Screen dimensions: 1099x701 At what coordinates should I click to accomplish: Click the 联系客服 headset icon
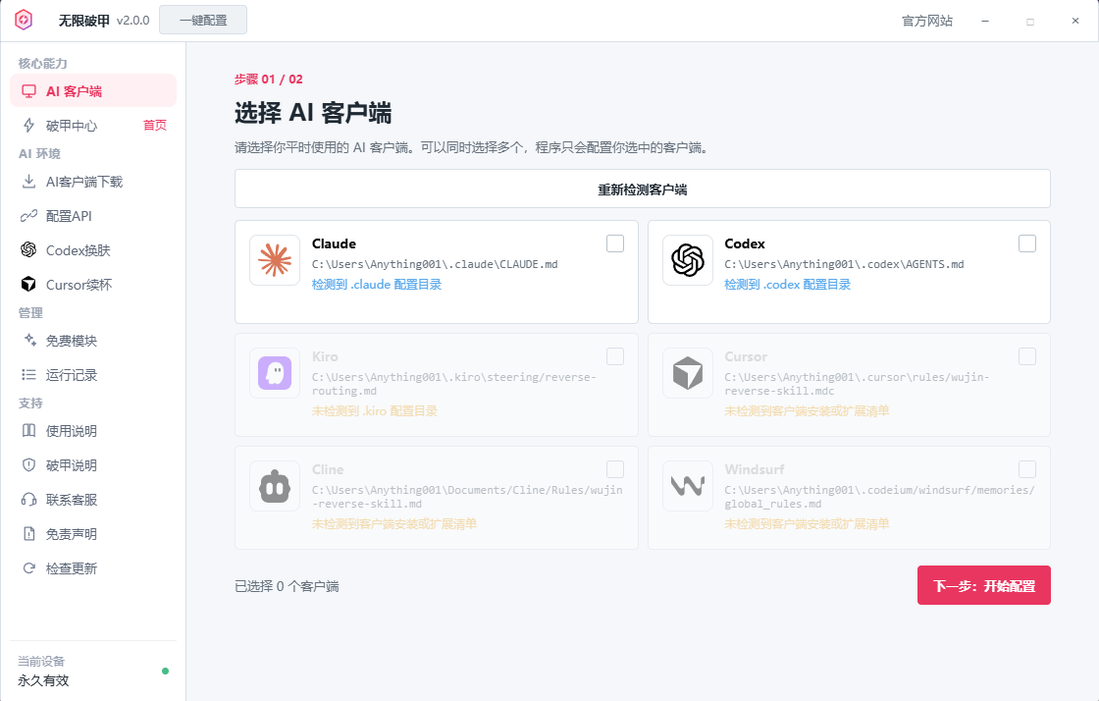29,500
